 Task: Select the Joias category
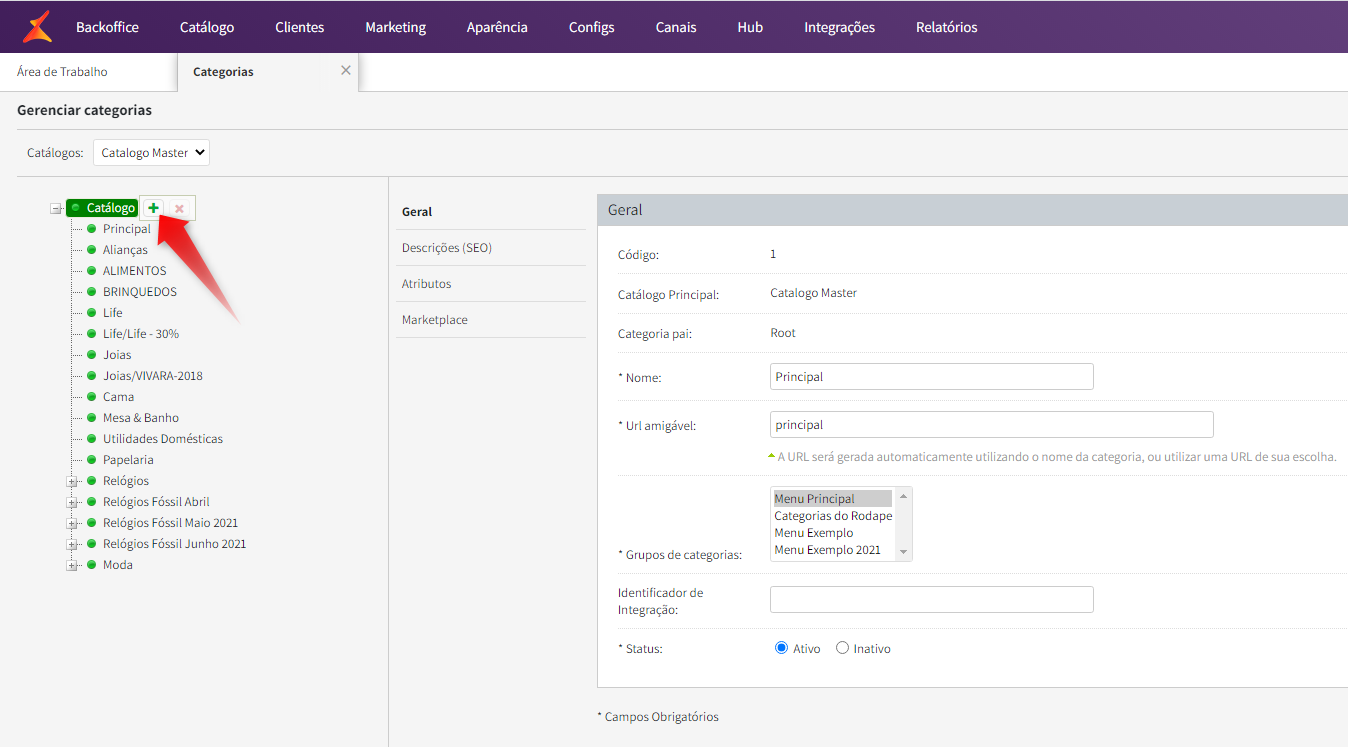(x=117, y=355)
